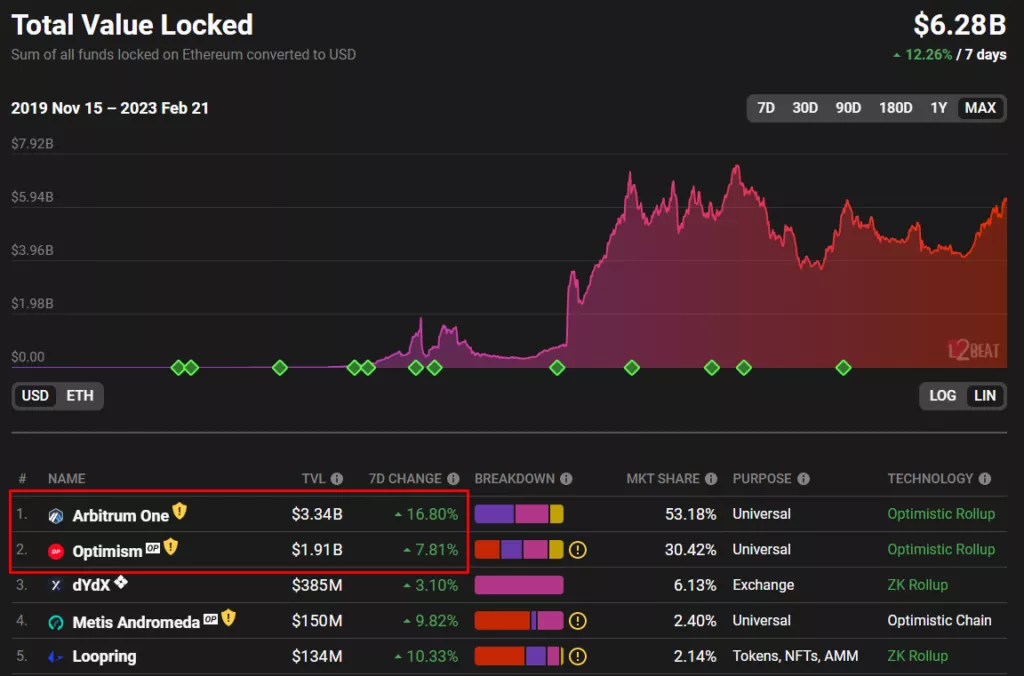Click the yellow shield warning next to Optimism
Screen dimensions: 1024x676
tap(170, 546)
